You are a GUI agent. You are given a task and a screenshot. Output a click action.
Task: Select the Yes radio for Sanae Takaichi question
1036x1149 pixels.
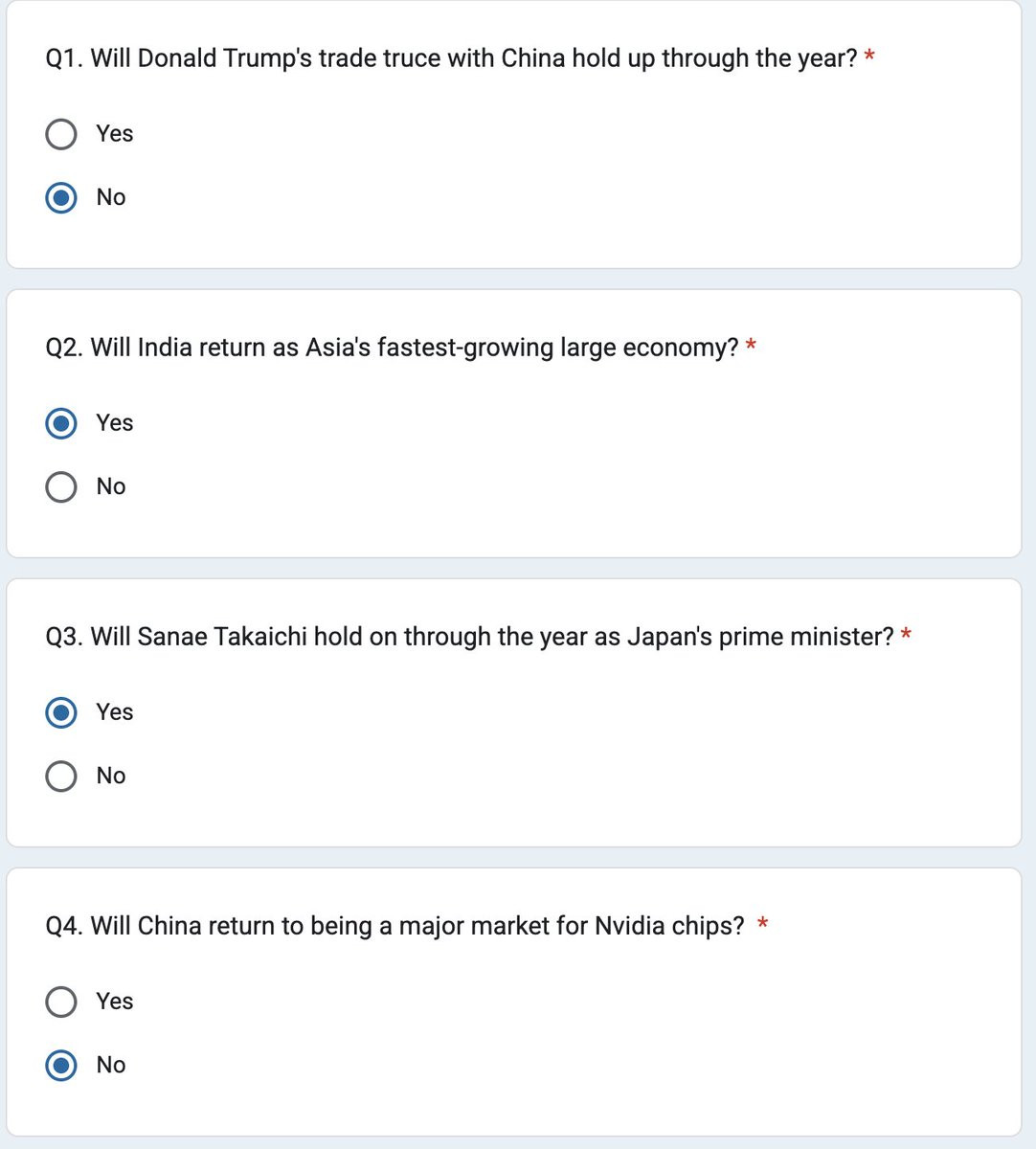61,712
